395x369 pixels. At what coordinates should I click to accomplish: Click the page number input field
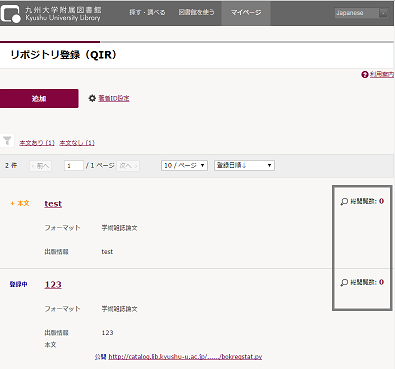74,166
